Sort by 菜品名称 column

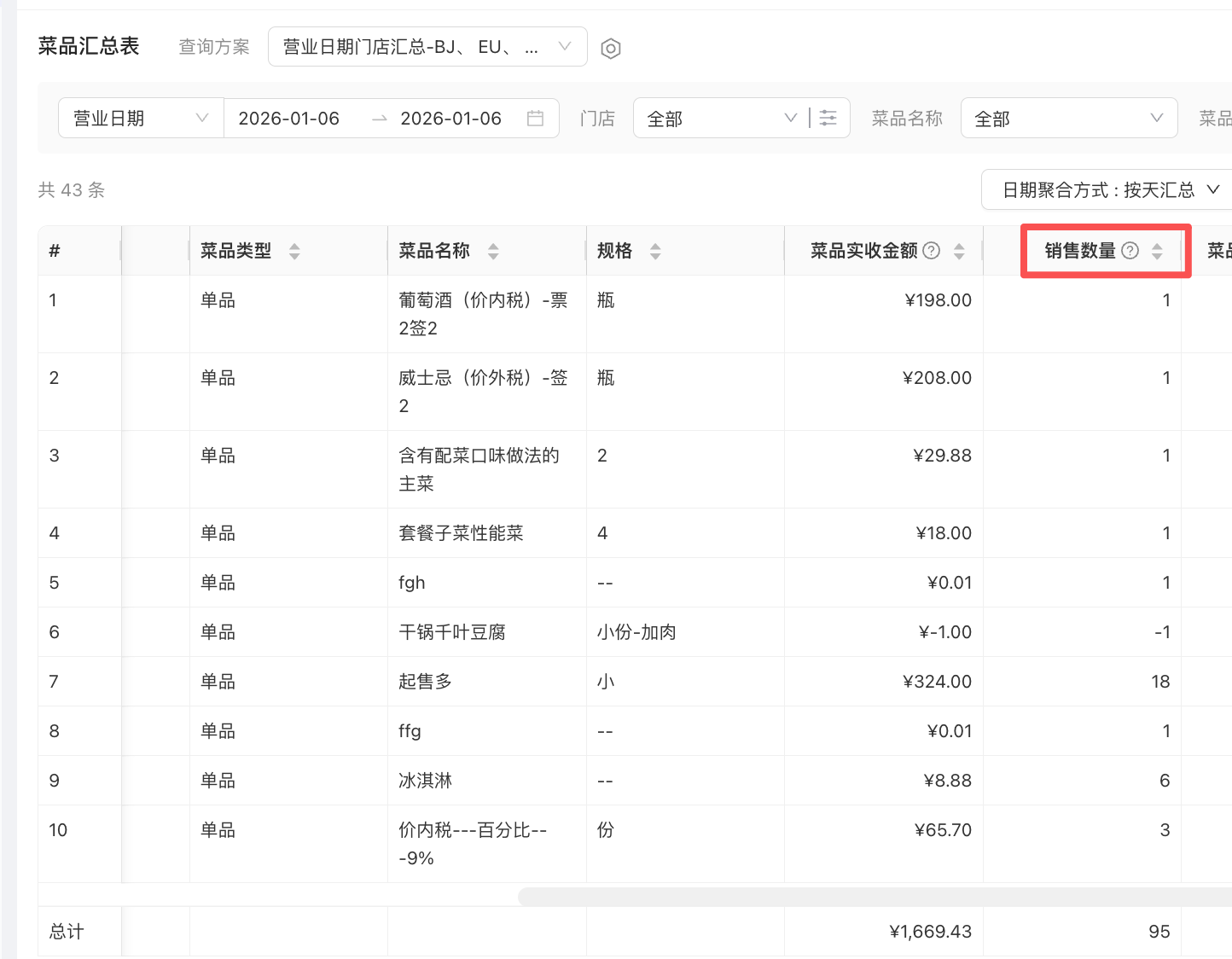coord(493,251)
